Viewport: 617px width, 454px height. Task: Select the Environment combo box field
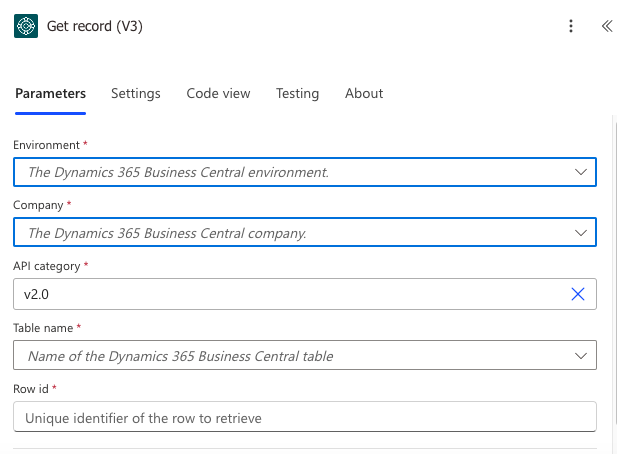tap(305, 172)
